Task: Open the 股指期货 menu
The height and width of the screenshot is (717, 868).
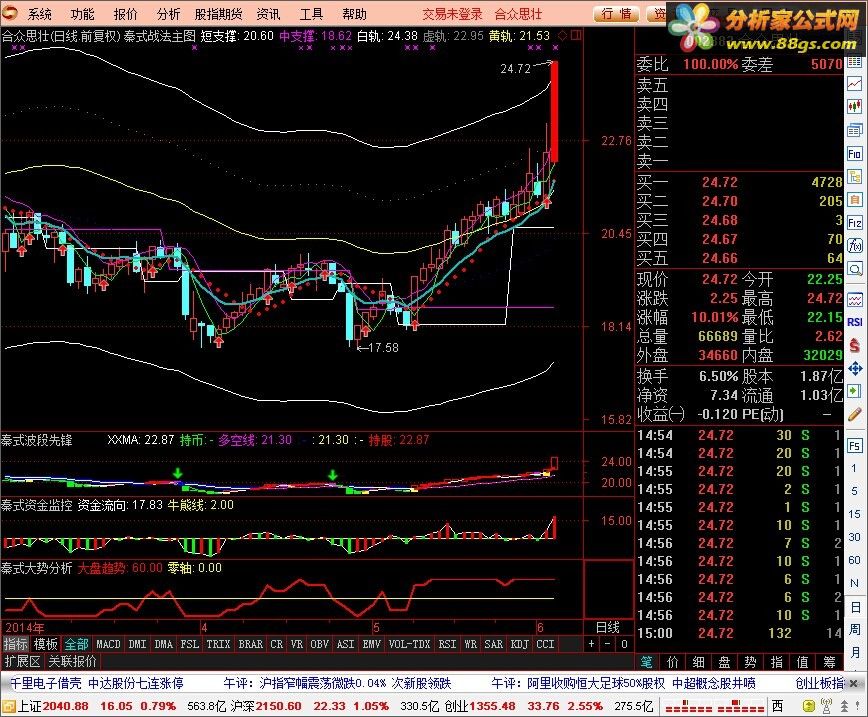Action: [x=218, y=14]
